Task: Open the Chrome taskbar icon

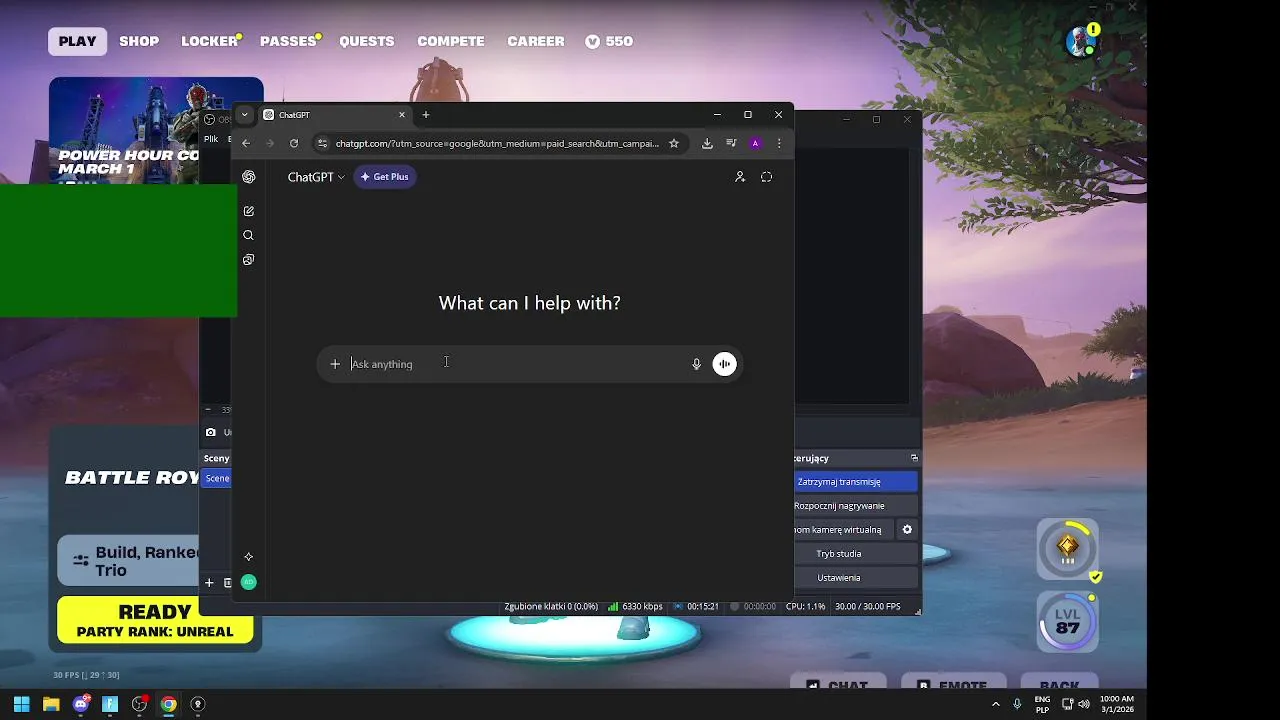Action: 169,704
